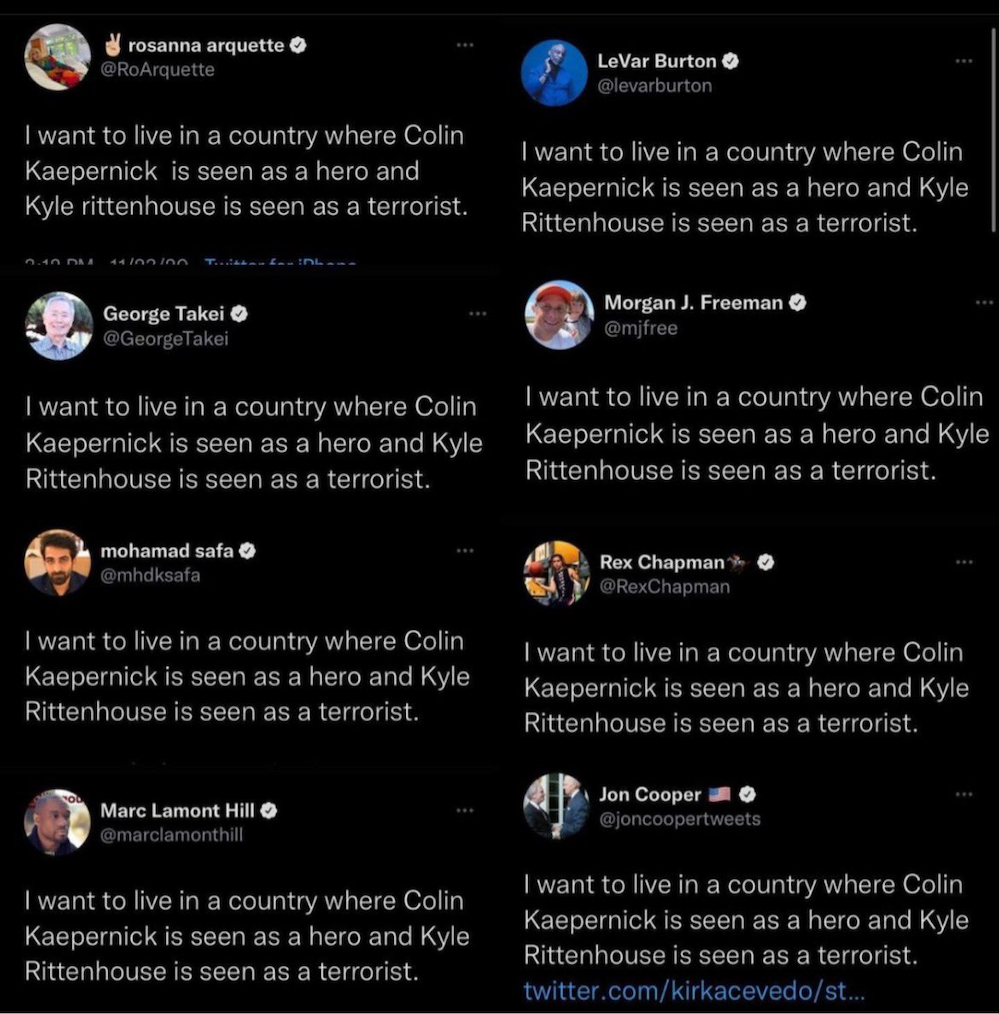
Task: Expand more options on Marc Lamont Hill's tweet
Action: coord(464,810)
